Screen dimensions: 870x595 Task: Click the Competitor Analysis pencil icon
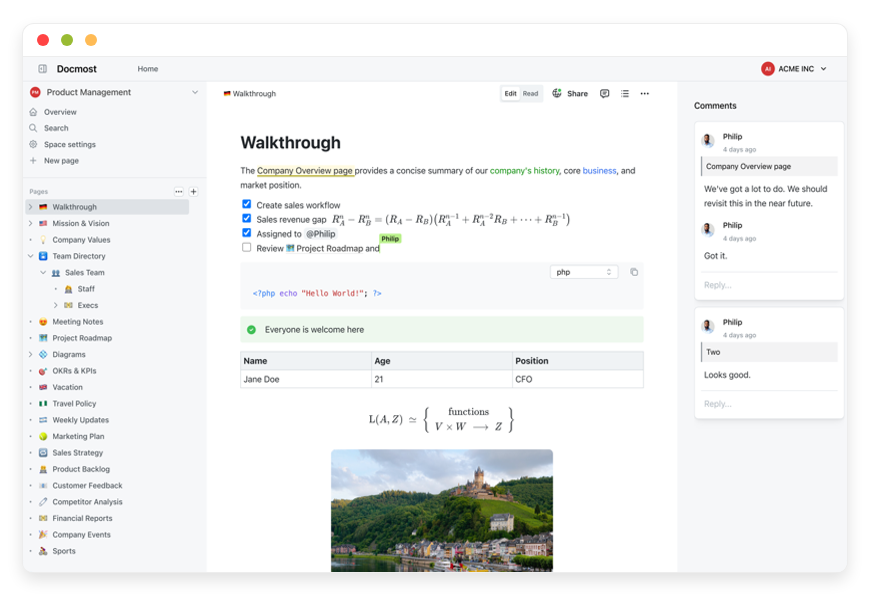pos(43,502)
